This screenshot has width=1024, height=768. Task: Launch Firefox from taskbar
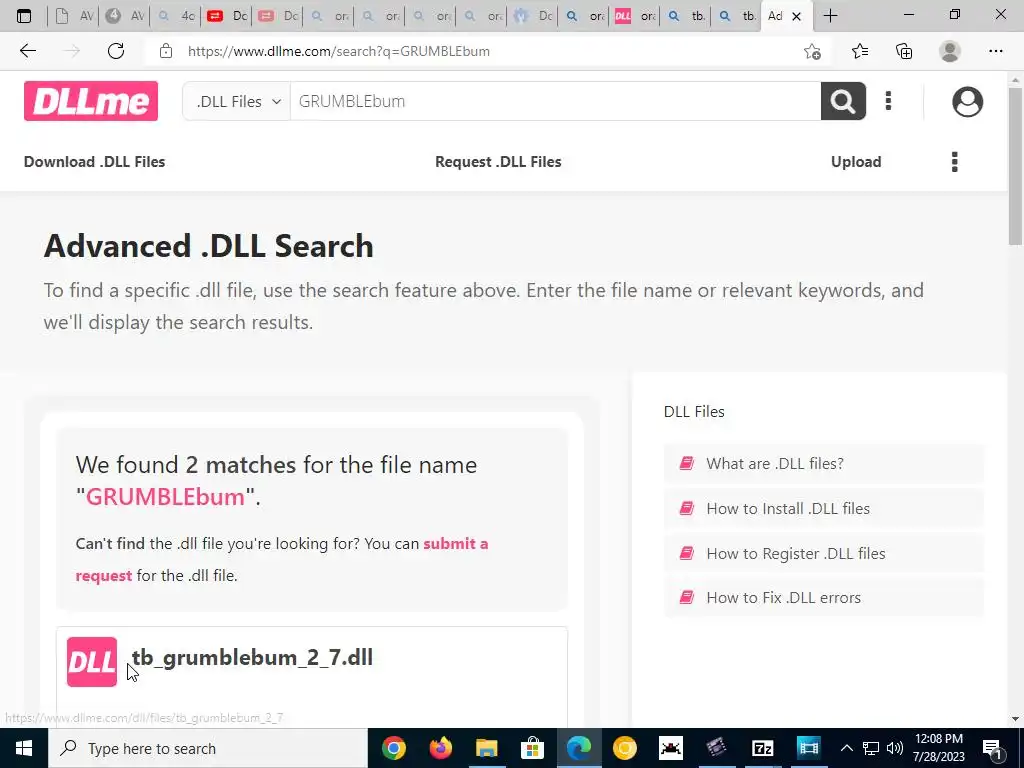click(441, 748)
